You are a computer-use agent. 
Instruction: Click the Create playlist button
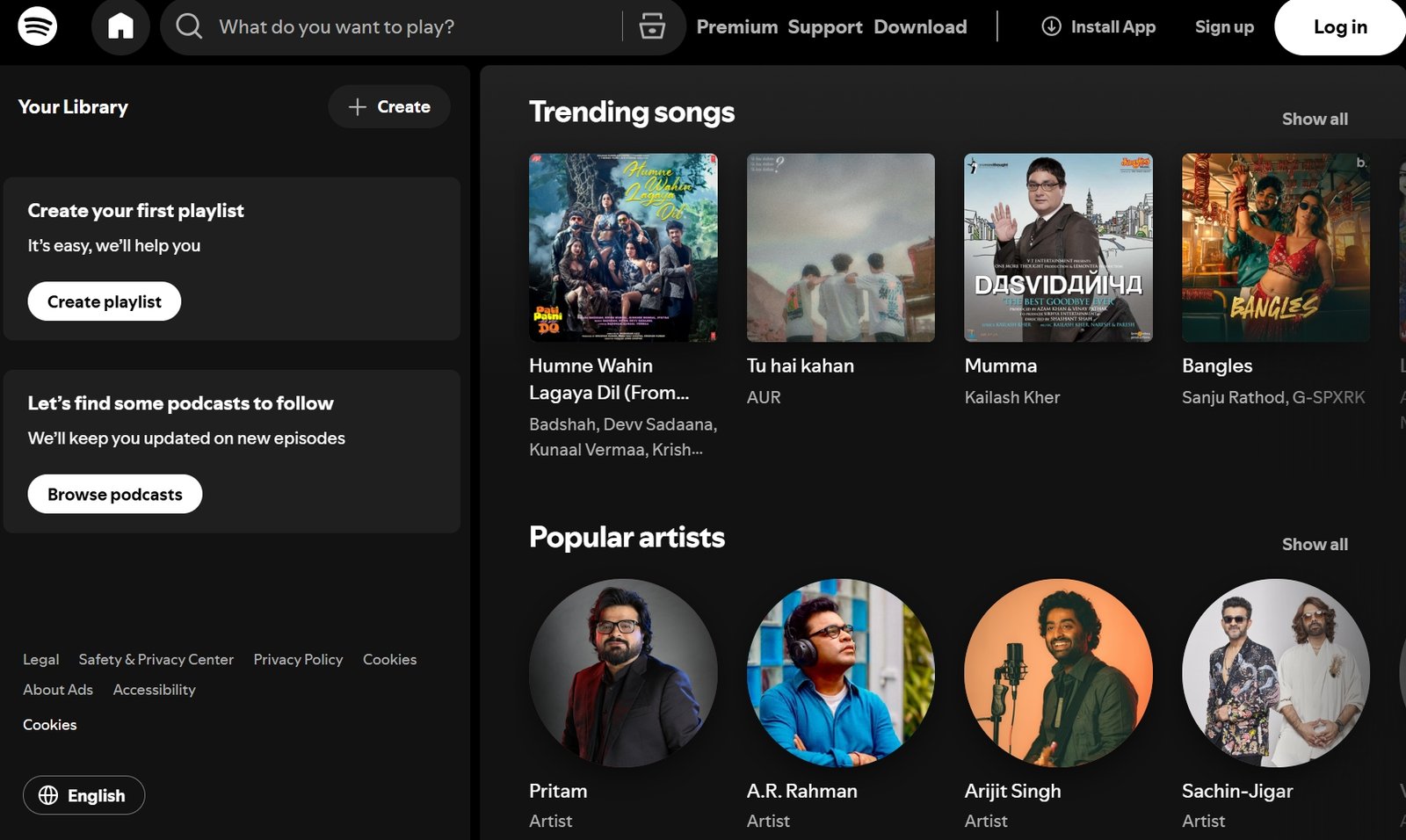[105, 301]
